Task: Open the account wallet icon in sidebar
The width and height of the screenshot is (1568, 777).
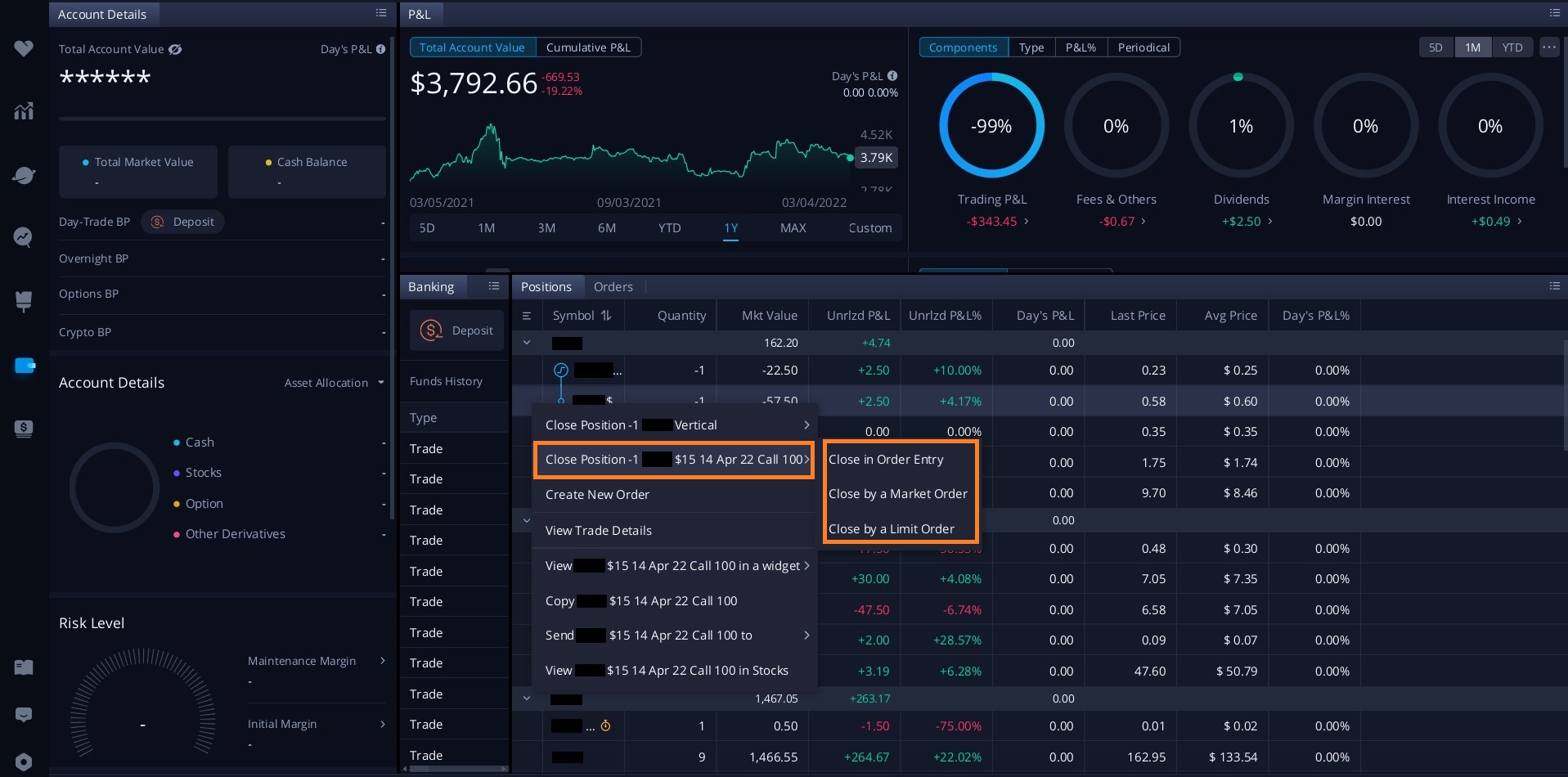Action: point(25,365)
